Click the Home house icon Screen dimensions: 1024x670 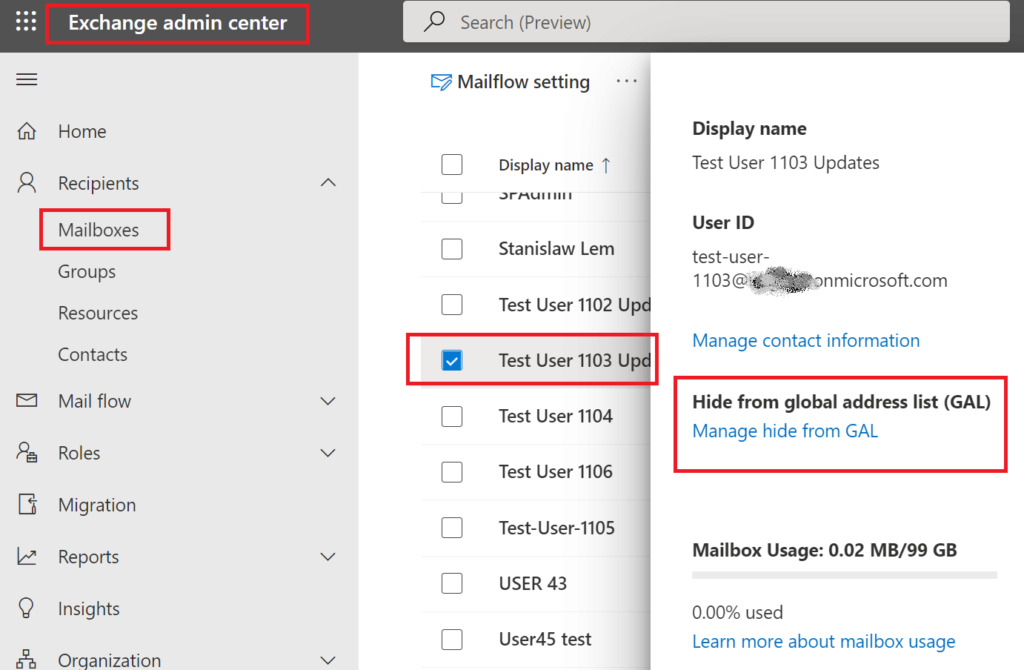(26, 131)
